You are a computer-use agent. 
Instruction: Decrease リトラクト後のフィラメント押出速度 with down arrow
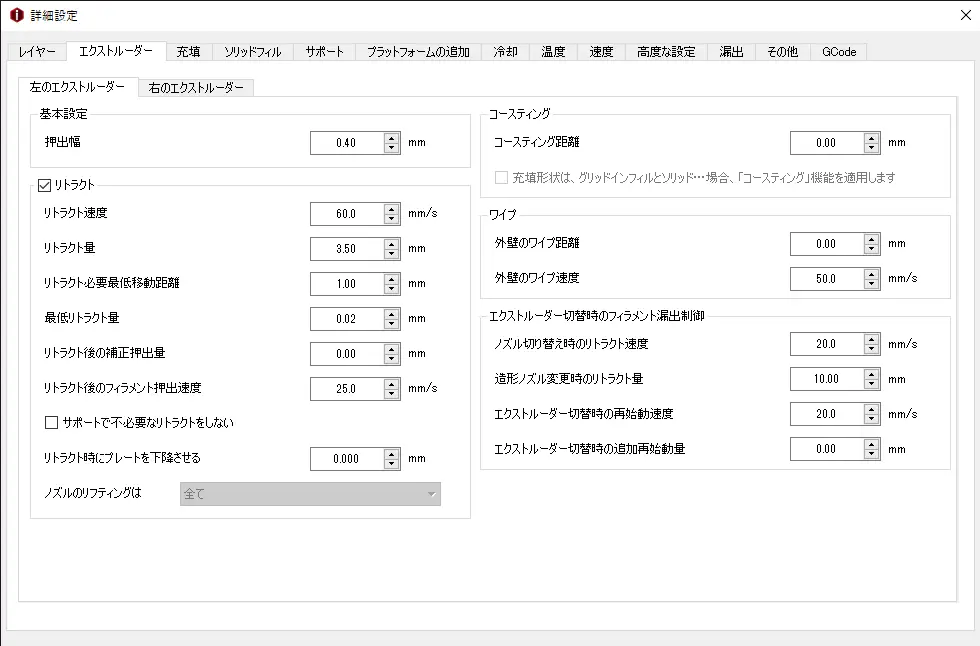pyautogui.click(x=391, y=393)
